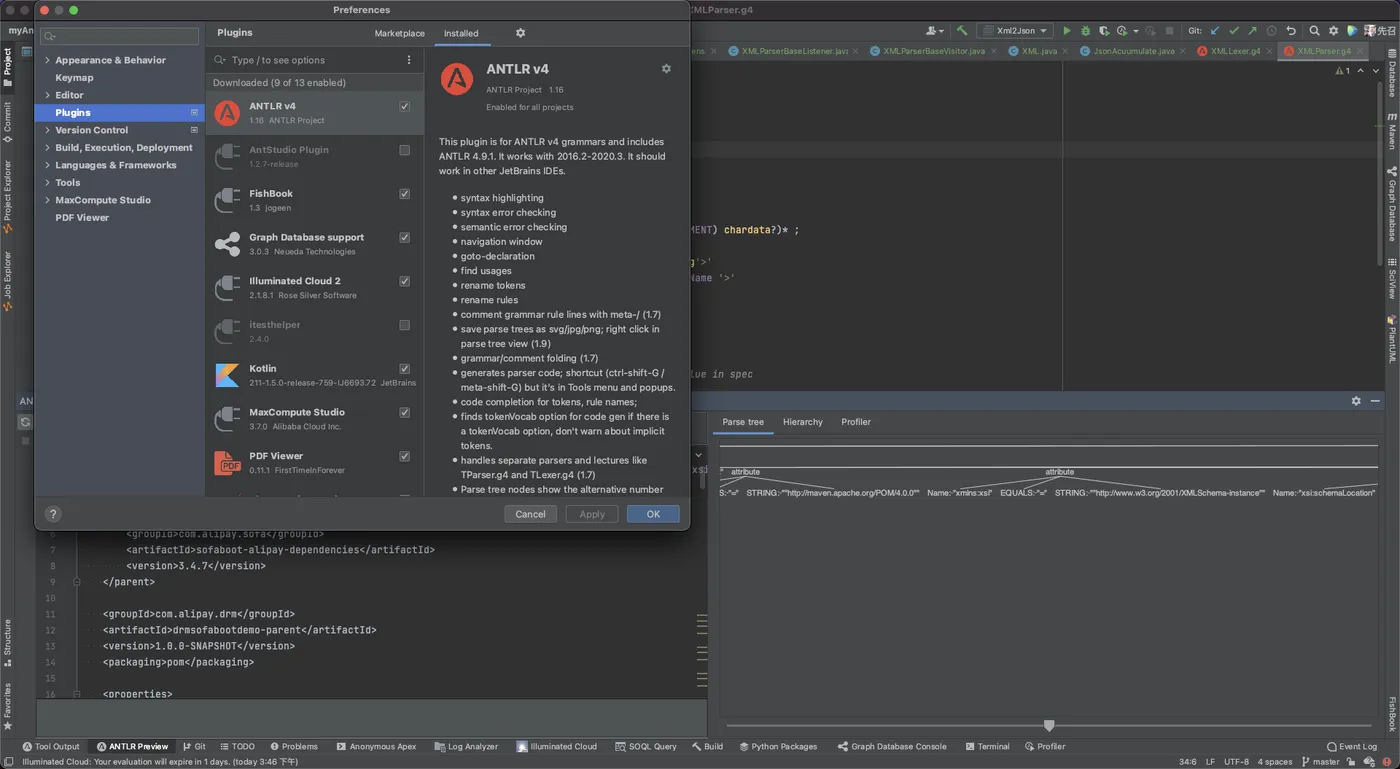Switch to the Marketplace tab

pos(400,34)
